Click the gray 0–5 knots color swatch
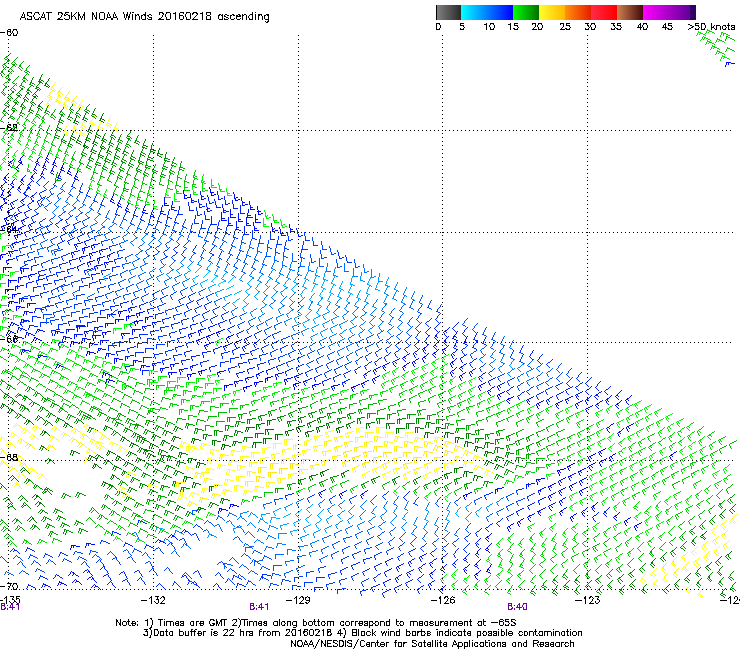This screenshot has width=740, height=650. pos(448,12)
